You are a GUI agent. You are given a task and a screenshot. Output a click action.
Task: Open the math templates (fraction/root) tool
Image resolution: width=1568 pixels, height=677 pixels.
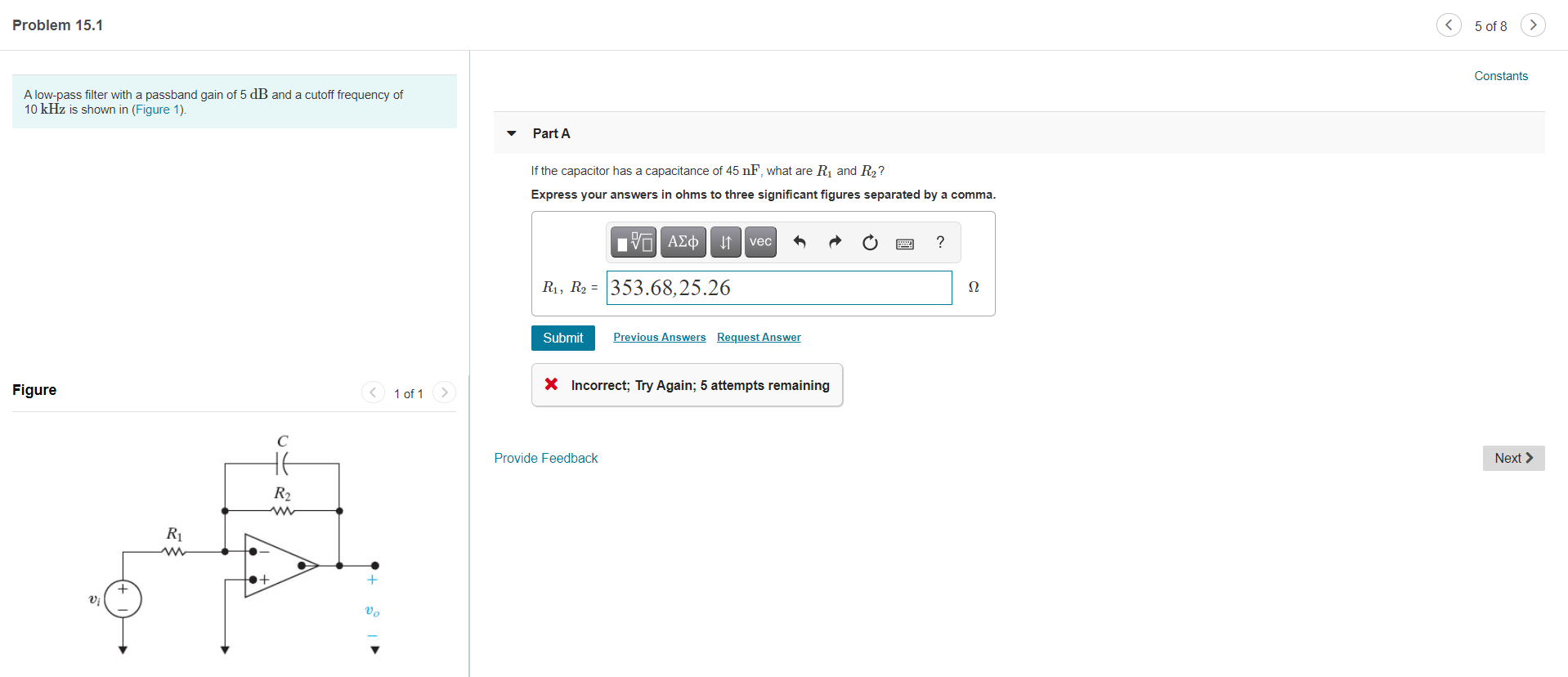tap(634, 242)
